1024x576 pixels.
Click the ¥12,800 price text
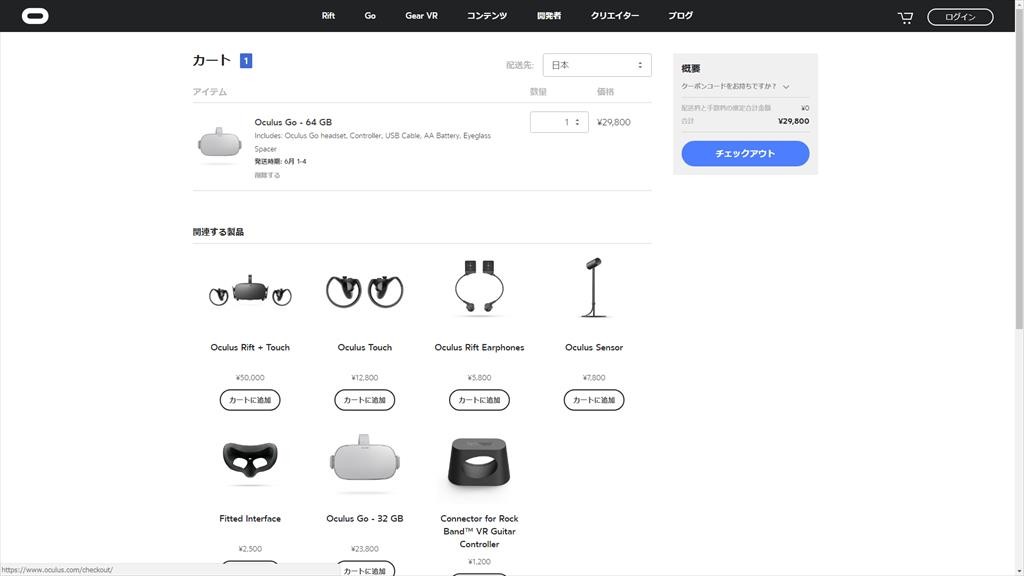click(364, 377)
